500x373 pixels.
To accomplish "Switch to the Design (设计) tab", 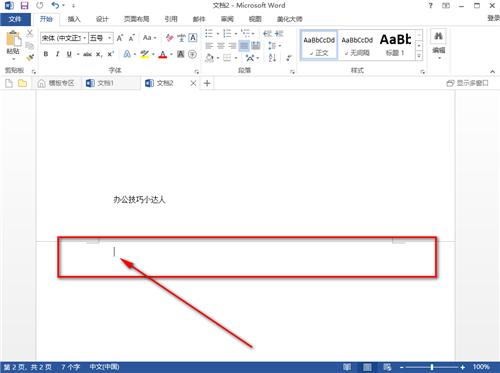I will 102,19.
